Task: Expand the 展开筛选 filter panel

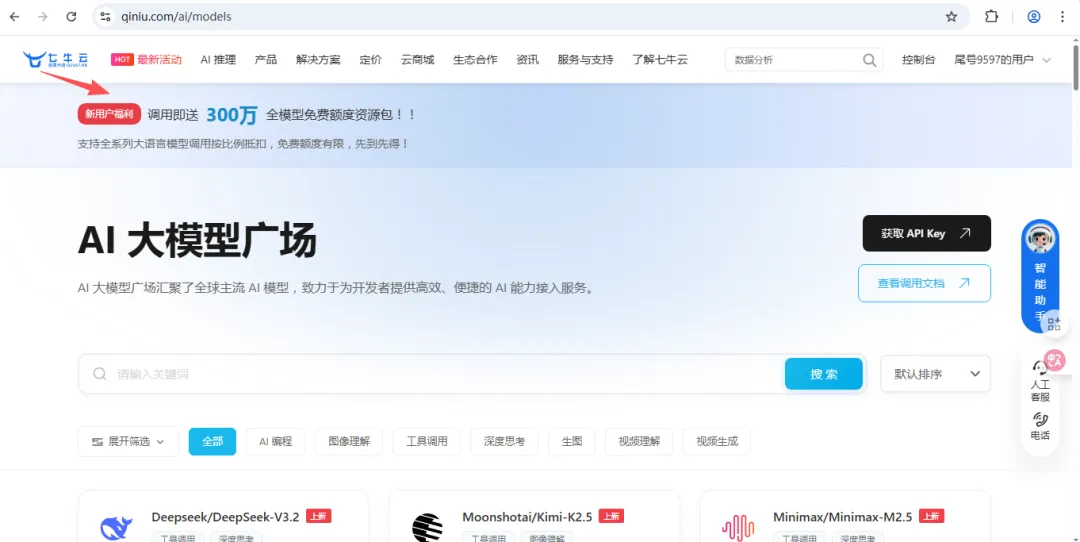Action: [128, 441]
